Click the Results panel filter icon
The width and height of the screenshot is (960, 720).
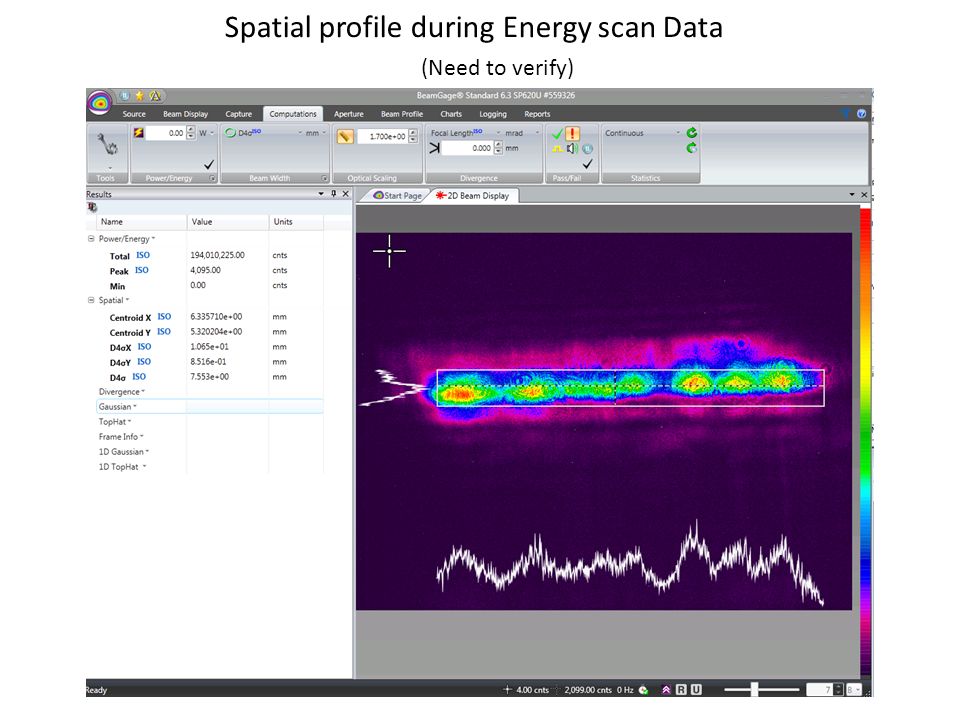(92, 208)
